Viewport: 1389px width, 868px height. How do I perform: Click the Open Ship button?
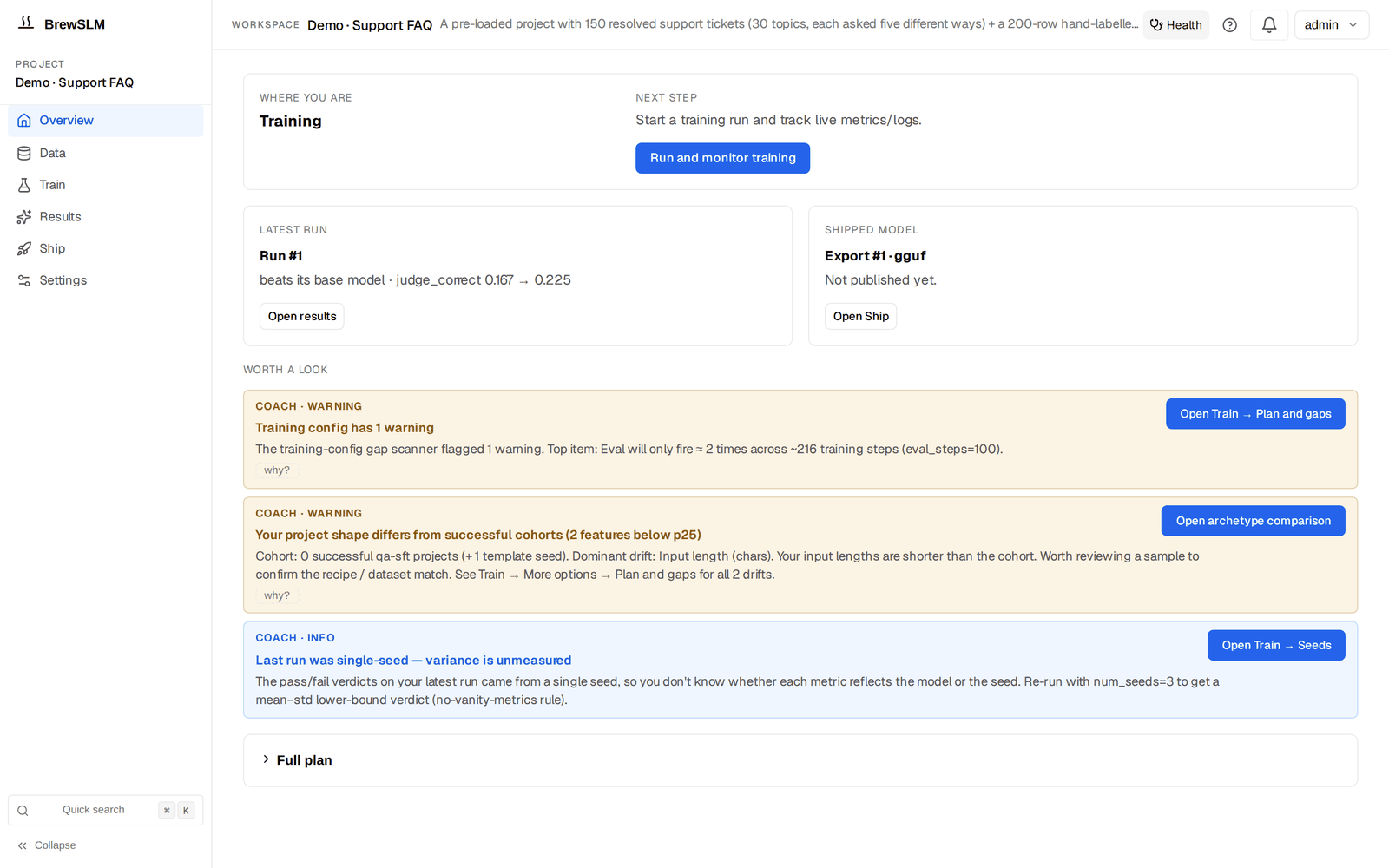[x=860, y=316]
